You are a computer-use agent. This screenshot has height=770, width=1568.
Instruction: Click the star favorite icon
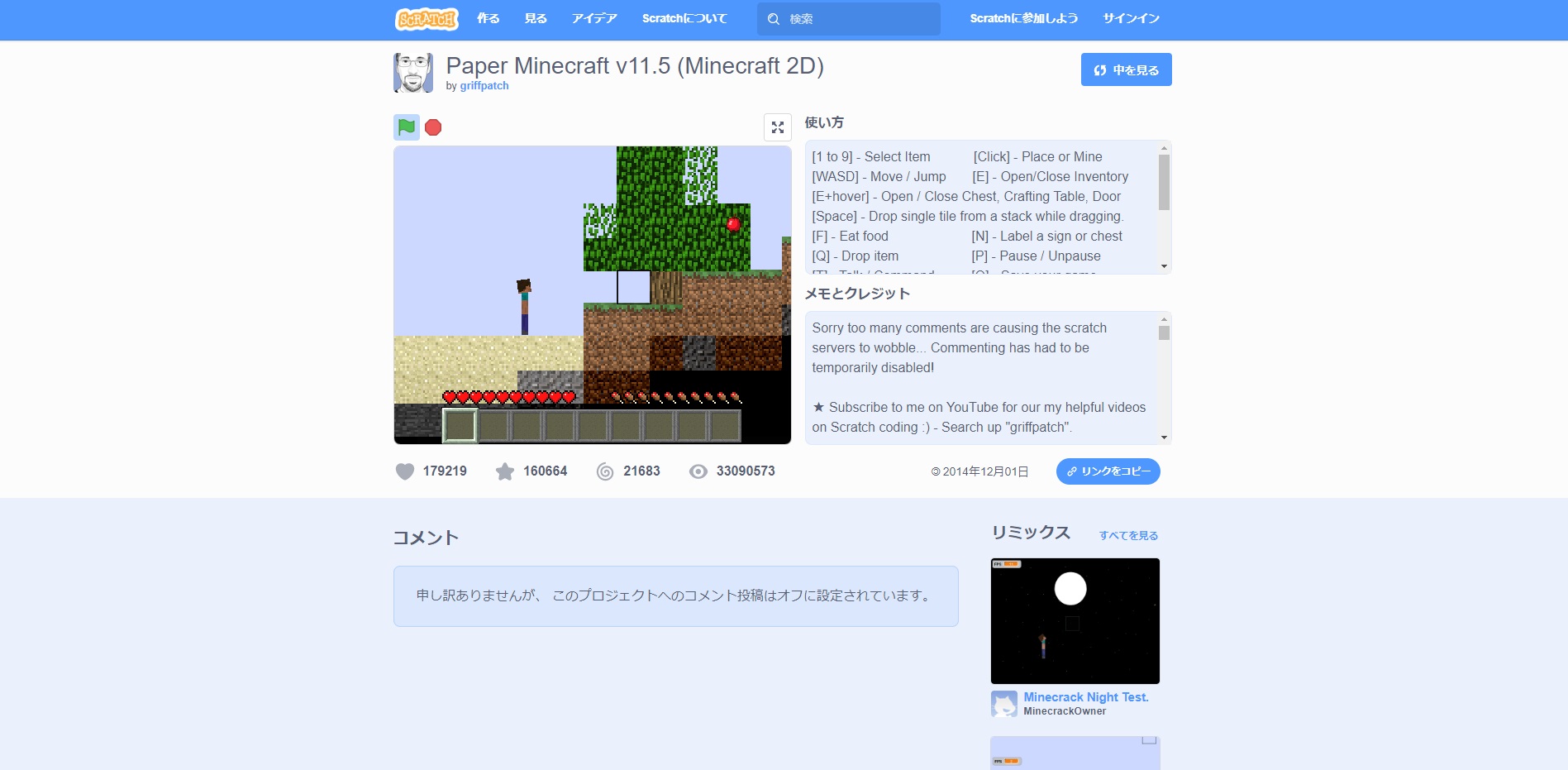(x=505, y=471)
